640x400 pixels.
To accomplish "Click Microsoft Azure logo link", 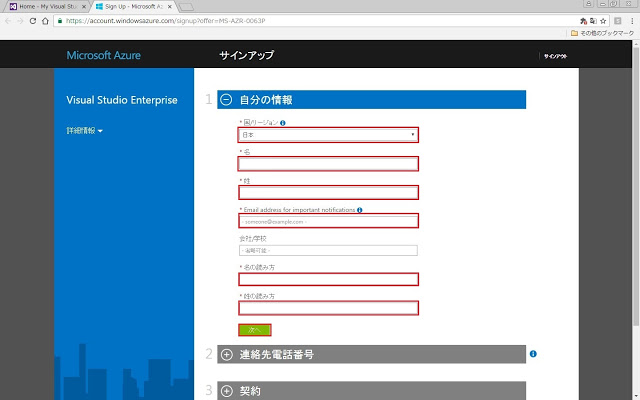I will [103, 56].
